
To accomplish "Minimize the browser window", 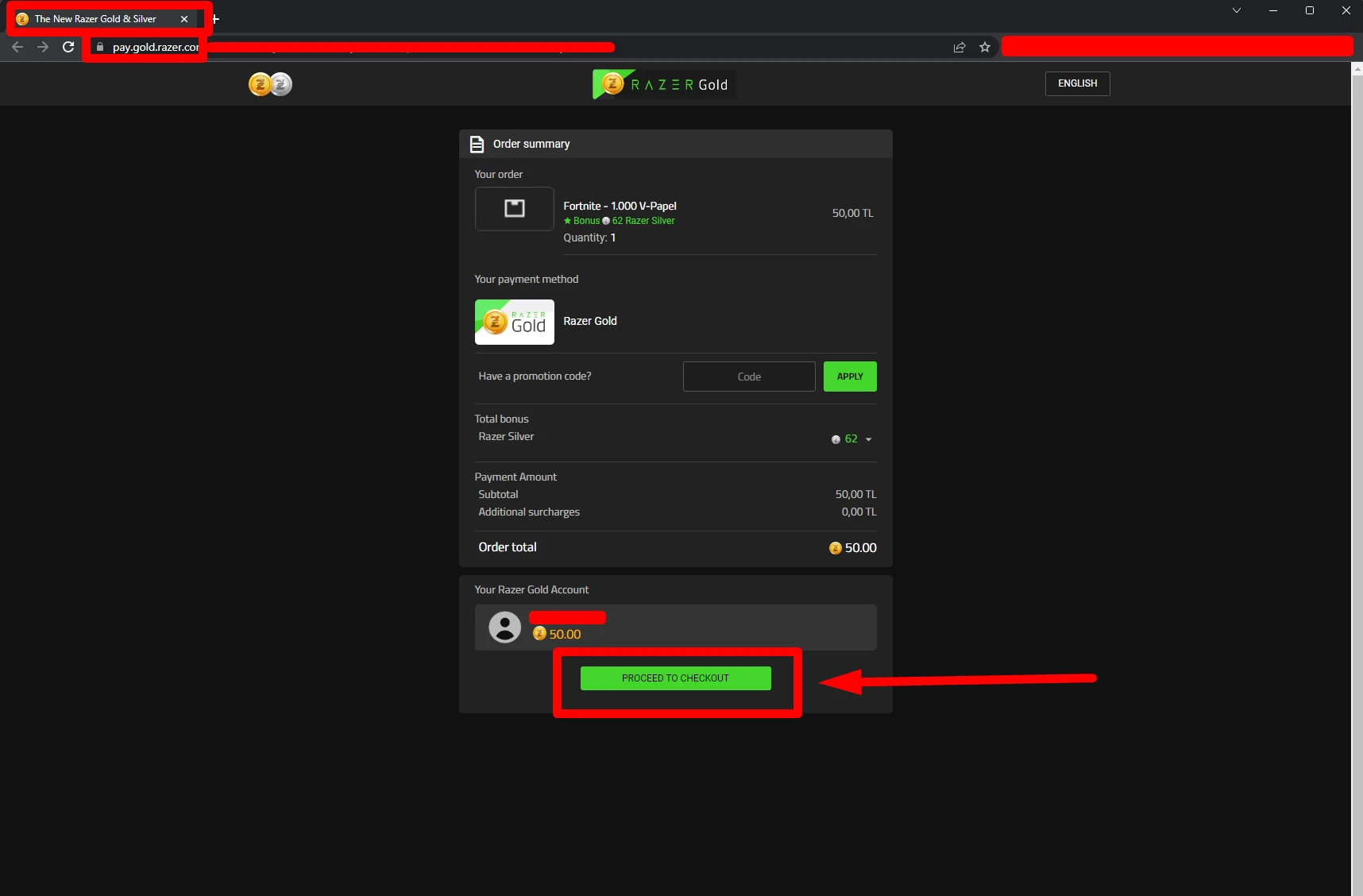I will [x=1273, y=10].
